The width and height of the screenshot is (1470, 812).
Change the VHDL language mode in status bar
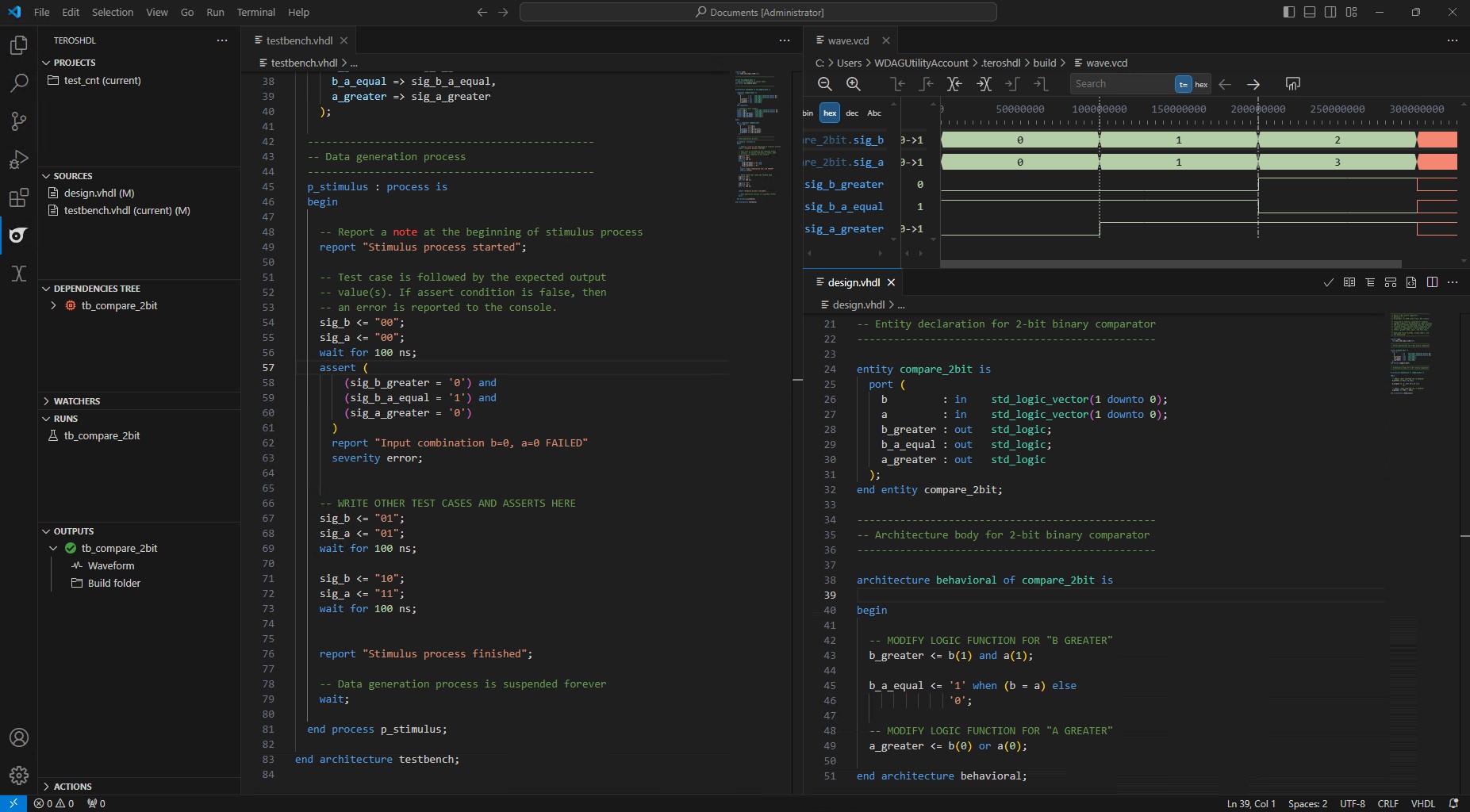coord(1422,803)
